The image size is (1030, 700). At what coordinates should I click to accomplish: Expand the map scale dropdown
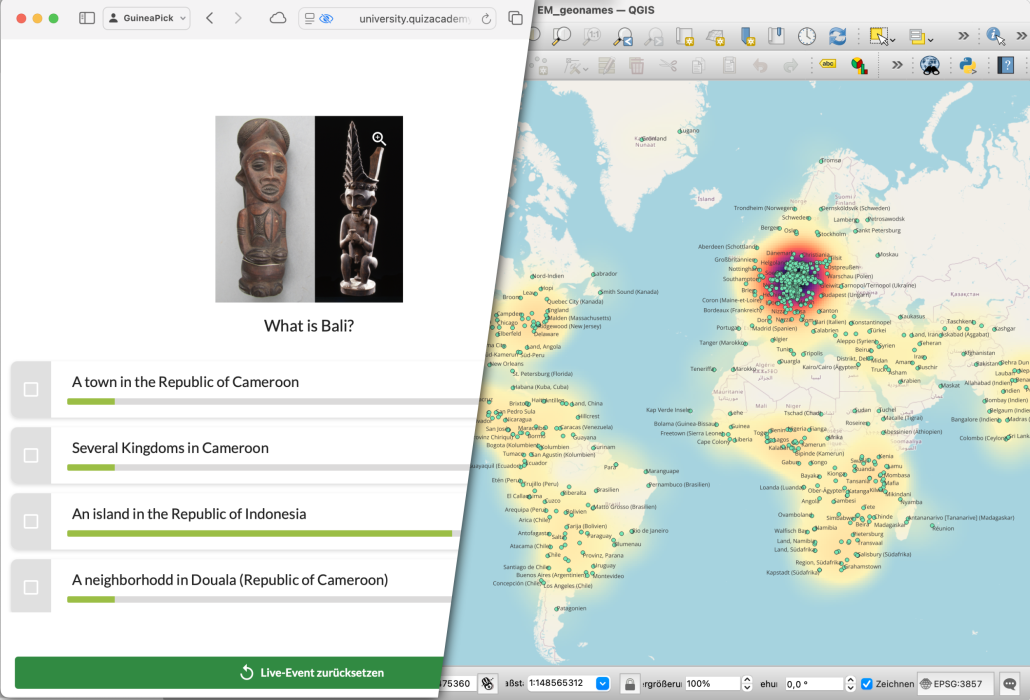click(x=602, y=684)
